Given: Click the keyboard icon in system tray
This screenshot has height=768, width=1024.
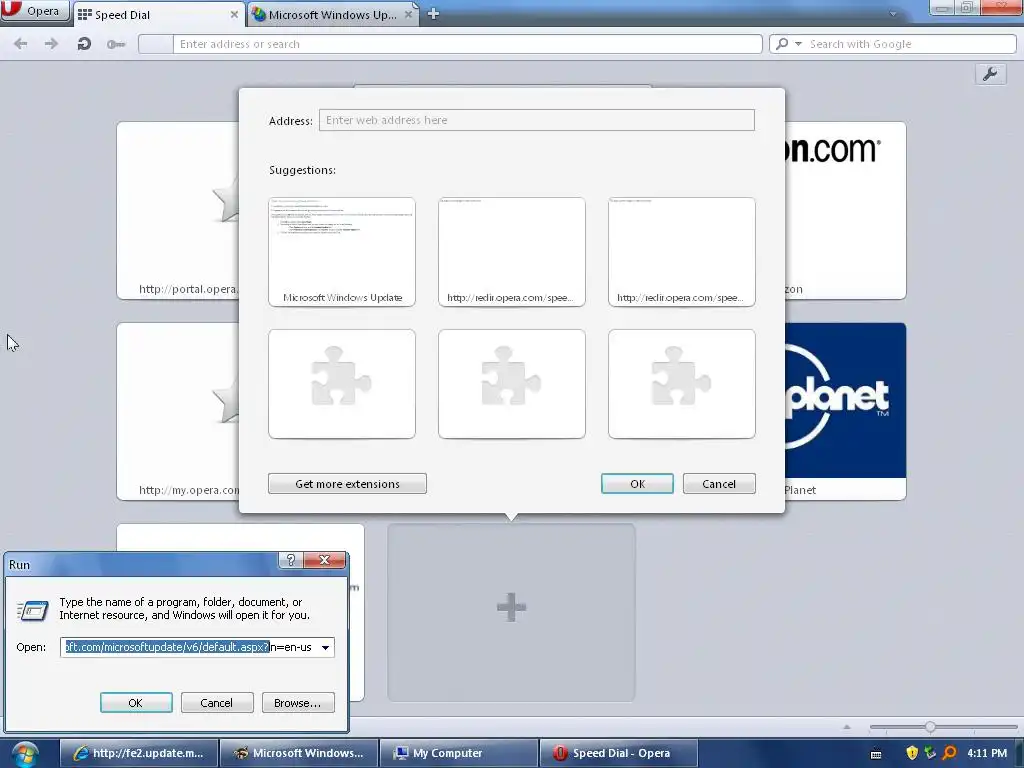Looking at the screenshot, I should click(876, 754).
